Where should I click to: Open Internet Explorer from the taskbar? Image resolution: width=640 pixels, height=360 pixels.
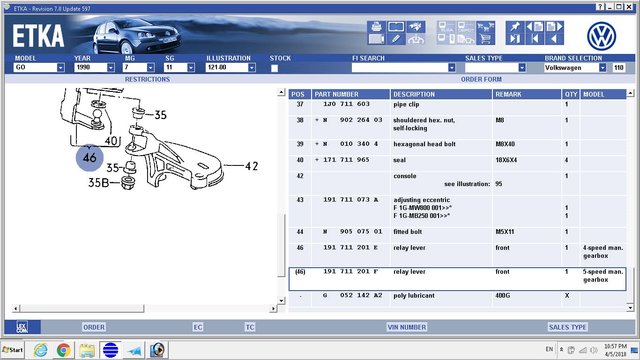pyautogui.click(x=40, y=350)
